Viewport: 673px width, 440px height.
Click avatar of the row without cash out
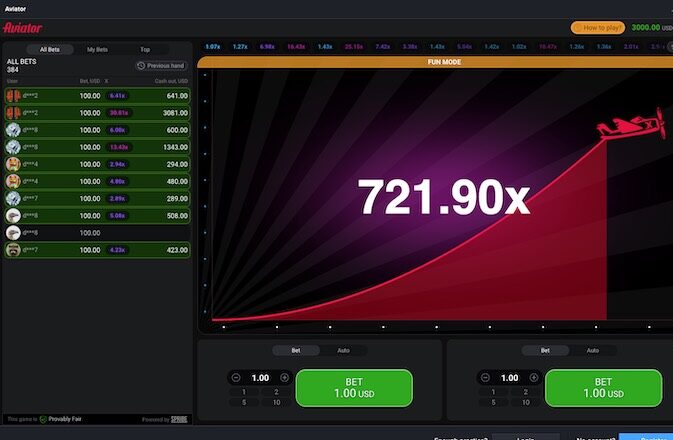point(13,233)
